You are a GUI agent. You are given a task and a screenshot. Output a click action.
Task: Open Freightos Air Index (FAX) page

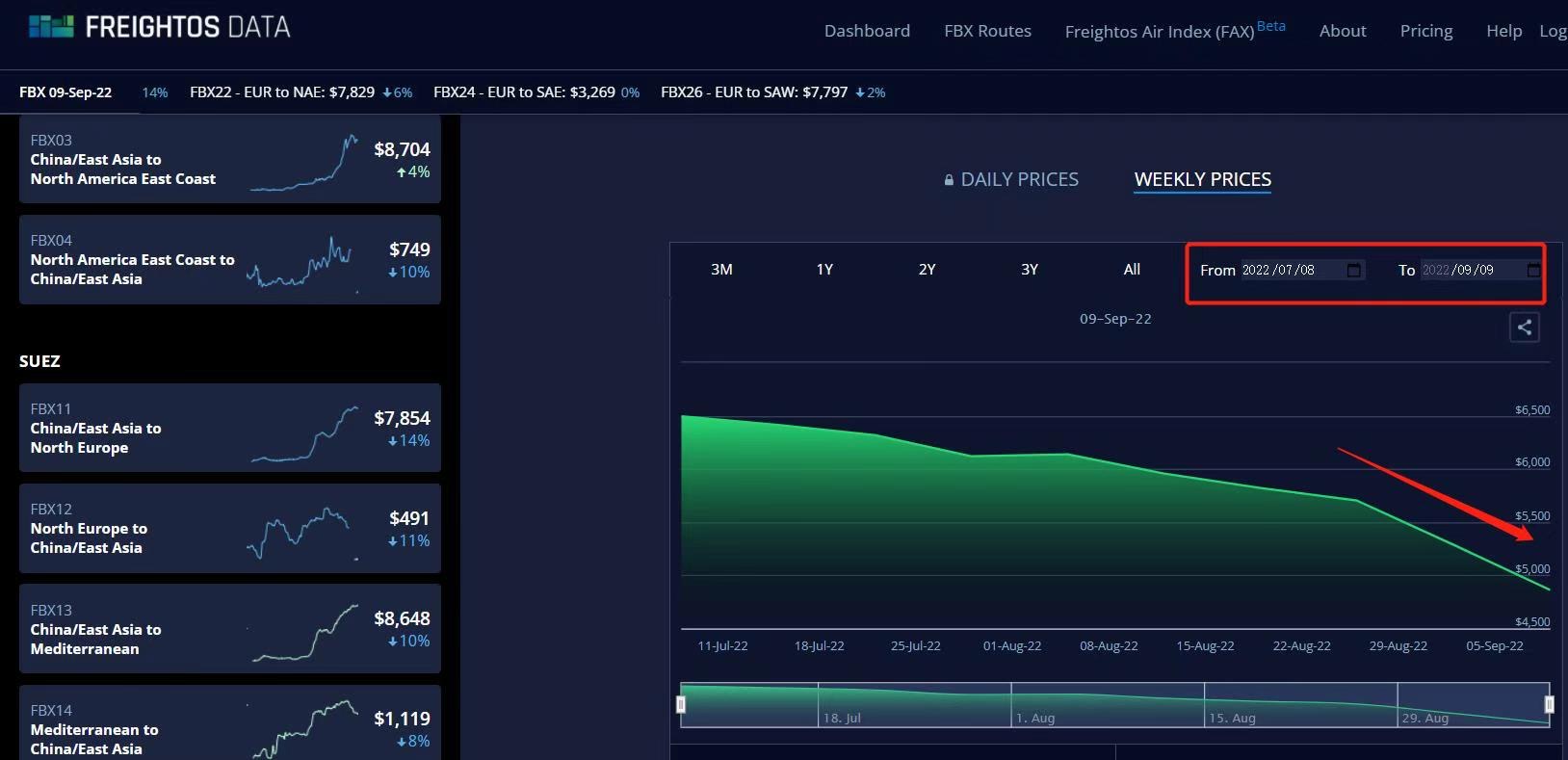point(1175,31)
